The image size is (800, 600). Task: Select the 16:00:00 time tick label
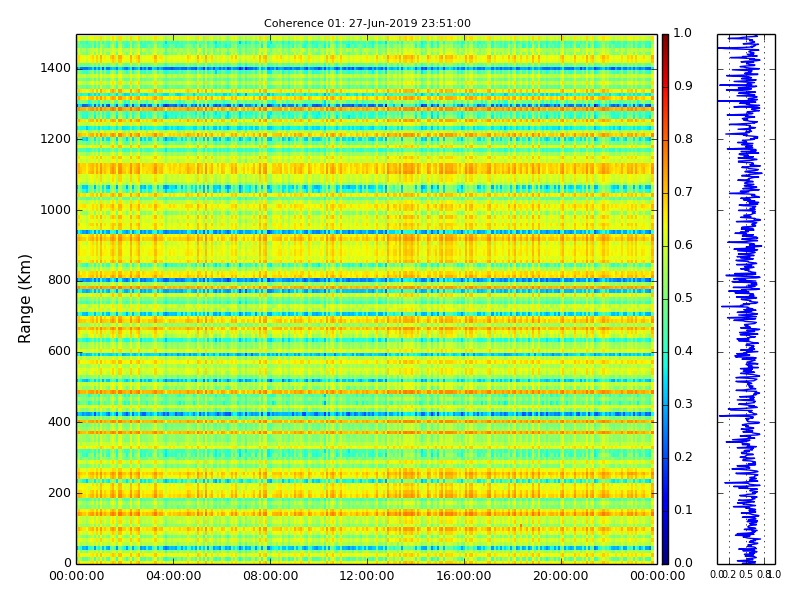pyautogui.click(x=464, y=576)
